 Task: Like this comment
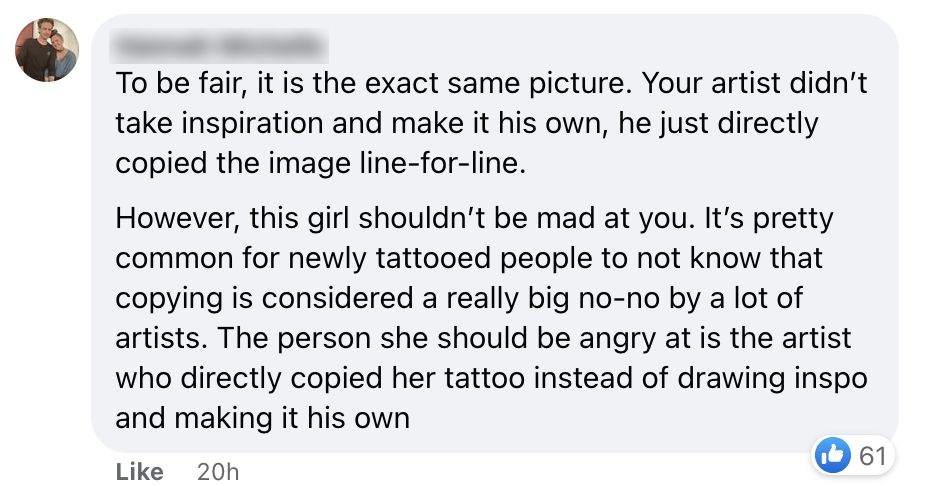(140, 471)
